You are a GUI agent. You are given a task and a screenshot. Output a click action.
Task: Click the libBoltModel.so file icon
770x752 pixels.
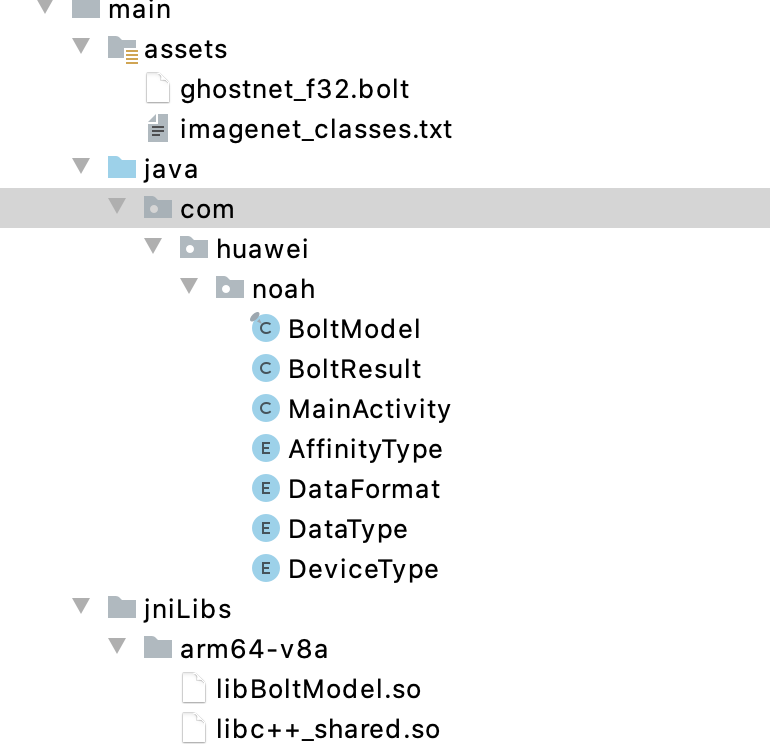[194, 689]
